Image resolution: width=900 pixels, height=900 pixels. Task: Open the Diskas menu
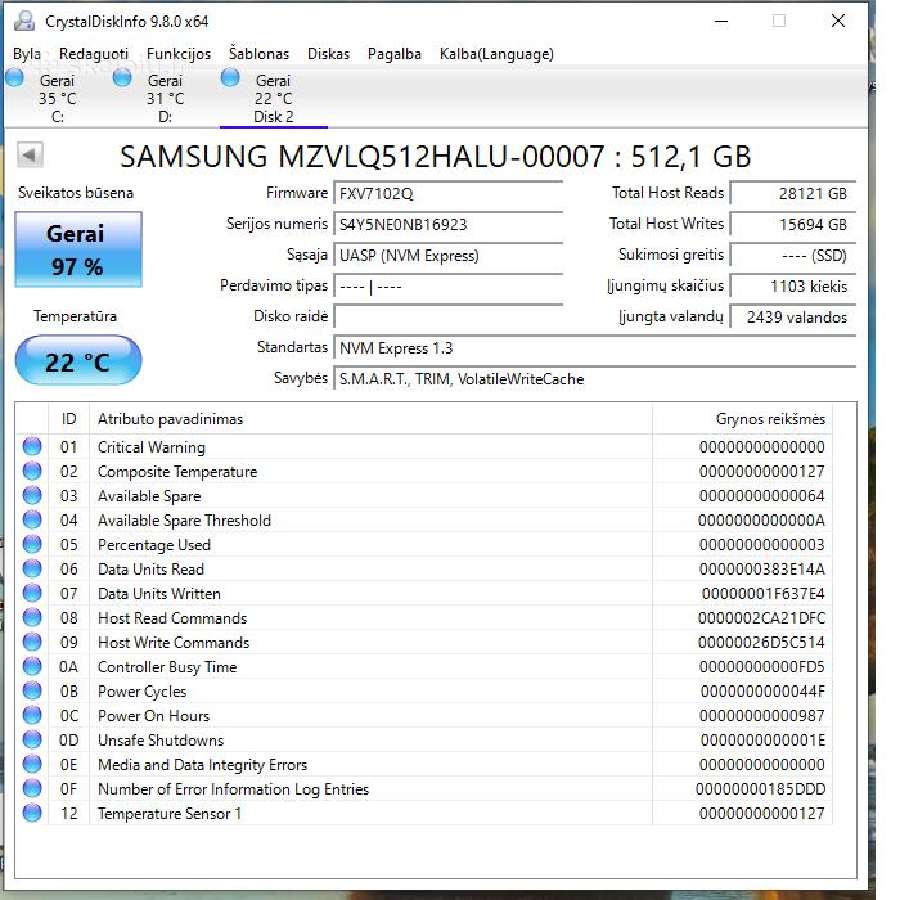click(328, 54)
